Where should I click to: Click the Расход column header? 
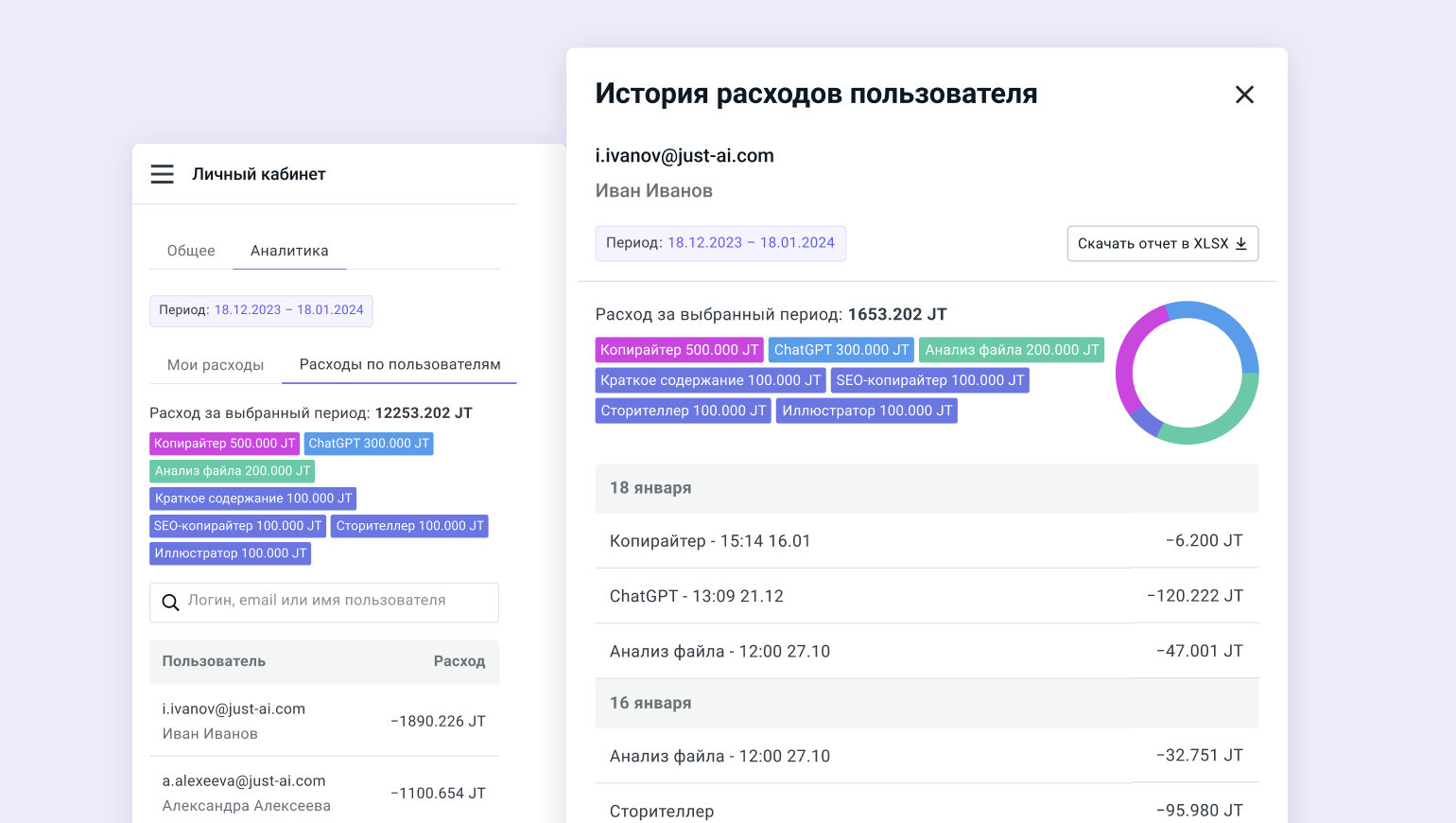point(459,661)
